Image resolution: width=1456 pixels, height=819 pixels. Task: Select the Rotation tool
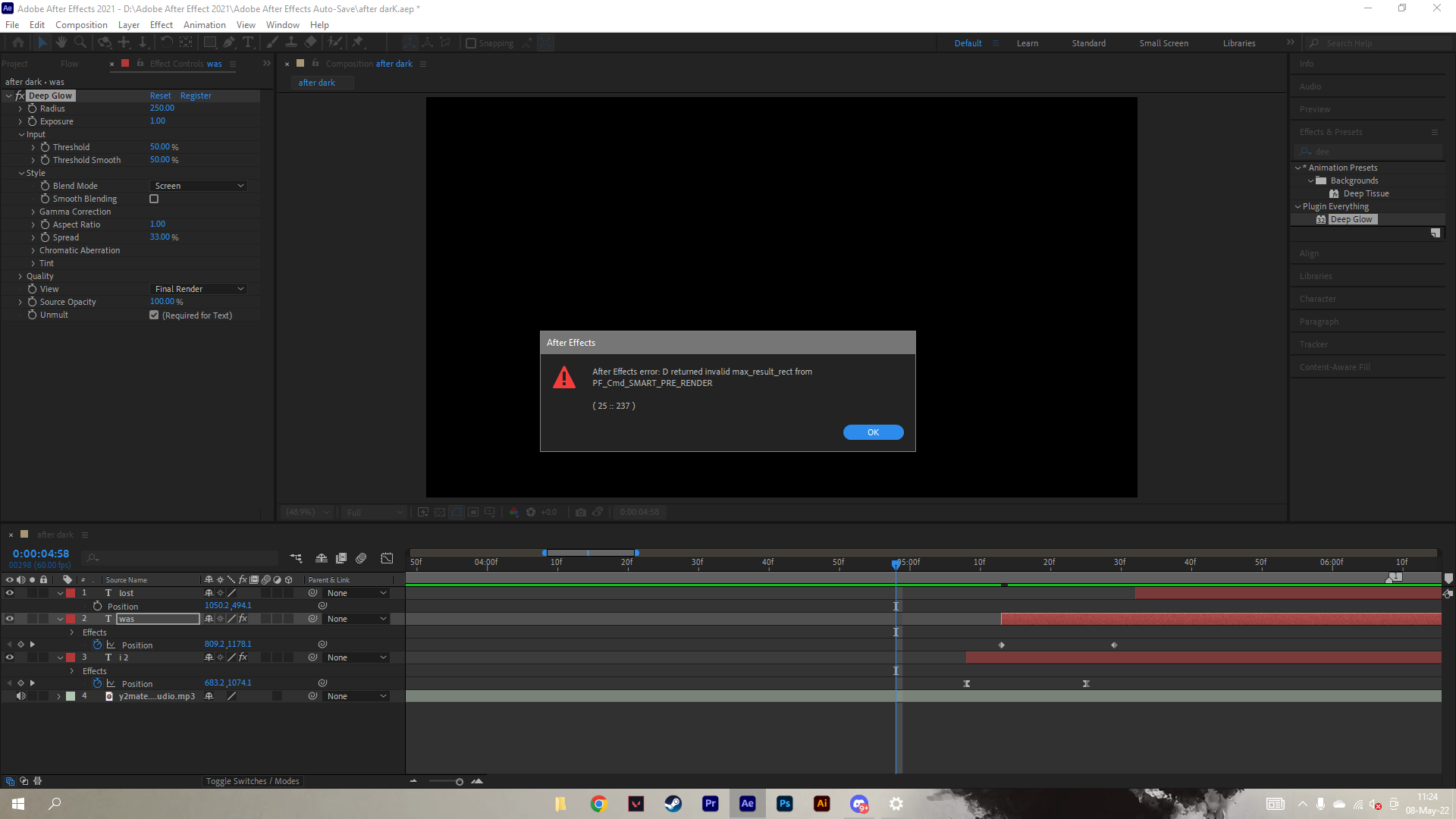click(166, 42)
